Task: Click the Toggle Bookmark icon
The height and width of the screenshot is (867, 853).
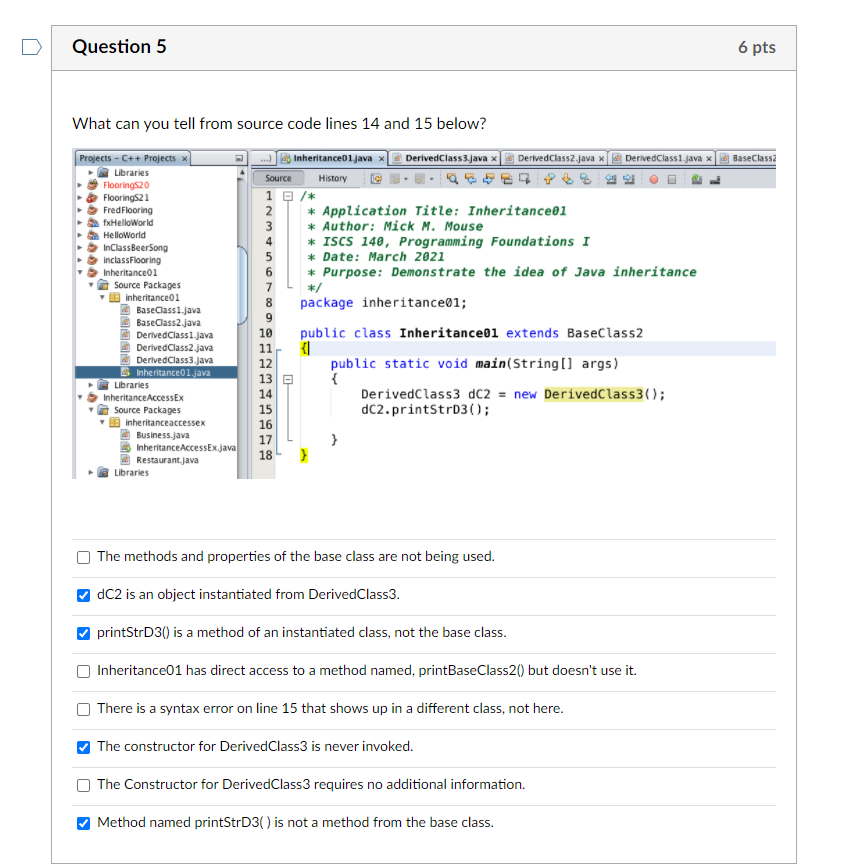Action: click(586, 180)
